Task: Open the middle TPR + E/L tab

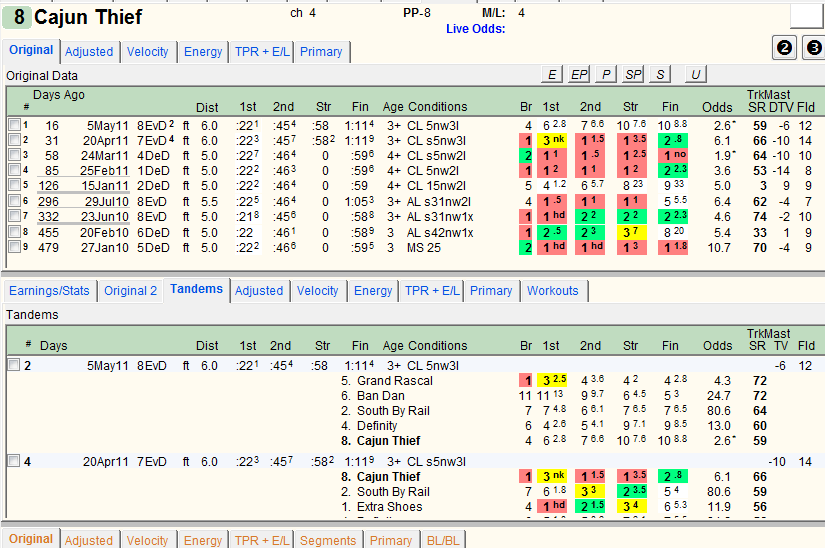Action: click(x=431, y=290)
